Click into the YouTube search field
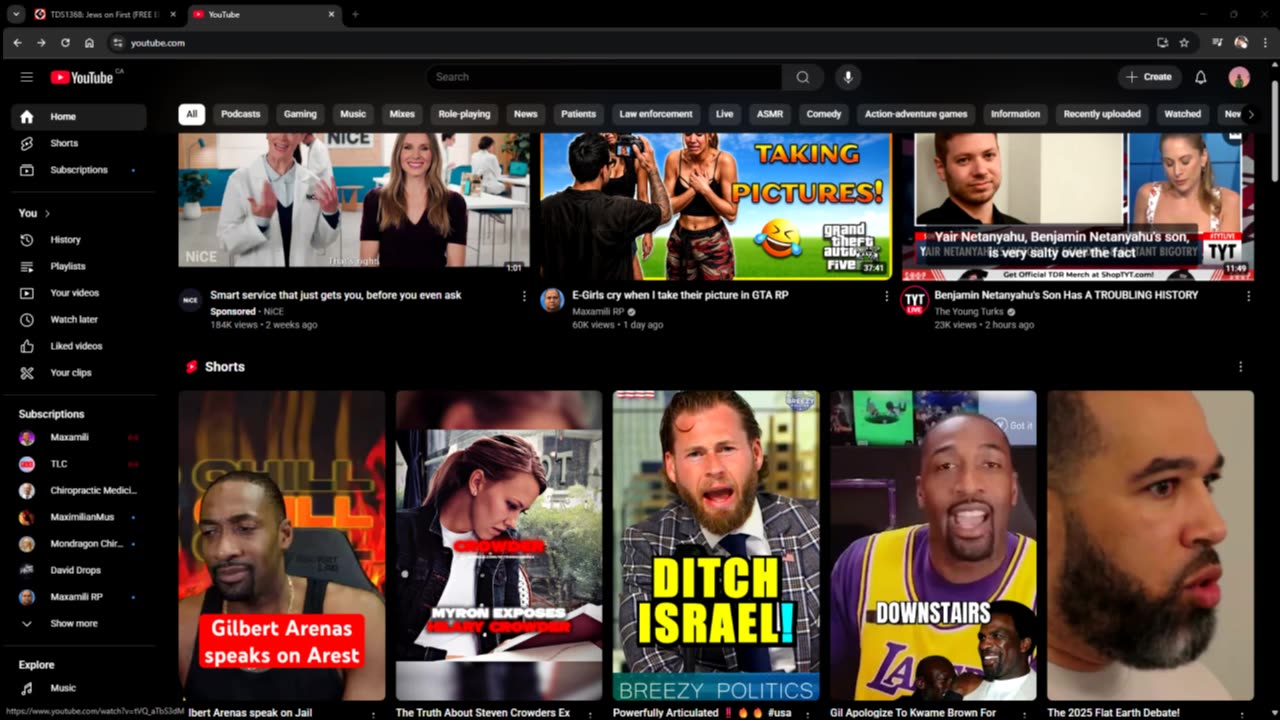Viewport: 1280px width, 720px height. 604,77
